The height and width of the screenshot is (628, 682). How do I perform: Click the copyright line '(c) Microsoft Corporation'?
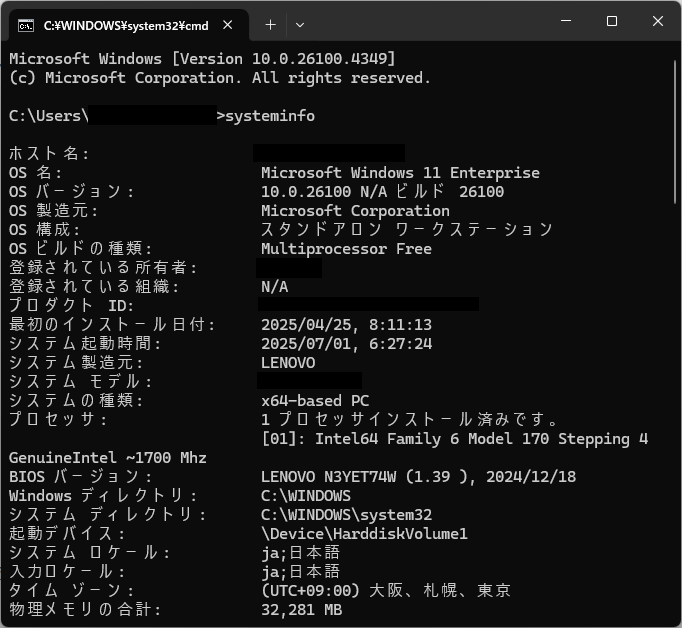[x=125, y=78]
